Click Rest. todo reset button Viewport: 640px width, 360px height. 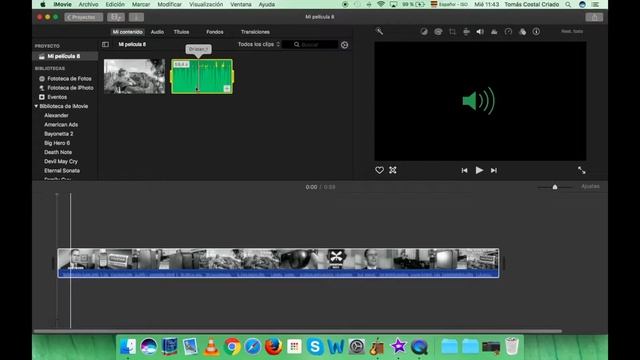[572, 31]
